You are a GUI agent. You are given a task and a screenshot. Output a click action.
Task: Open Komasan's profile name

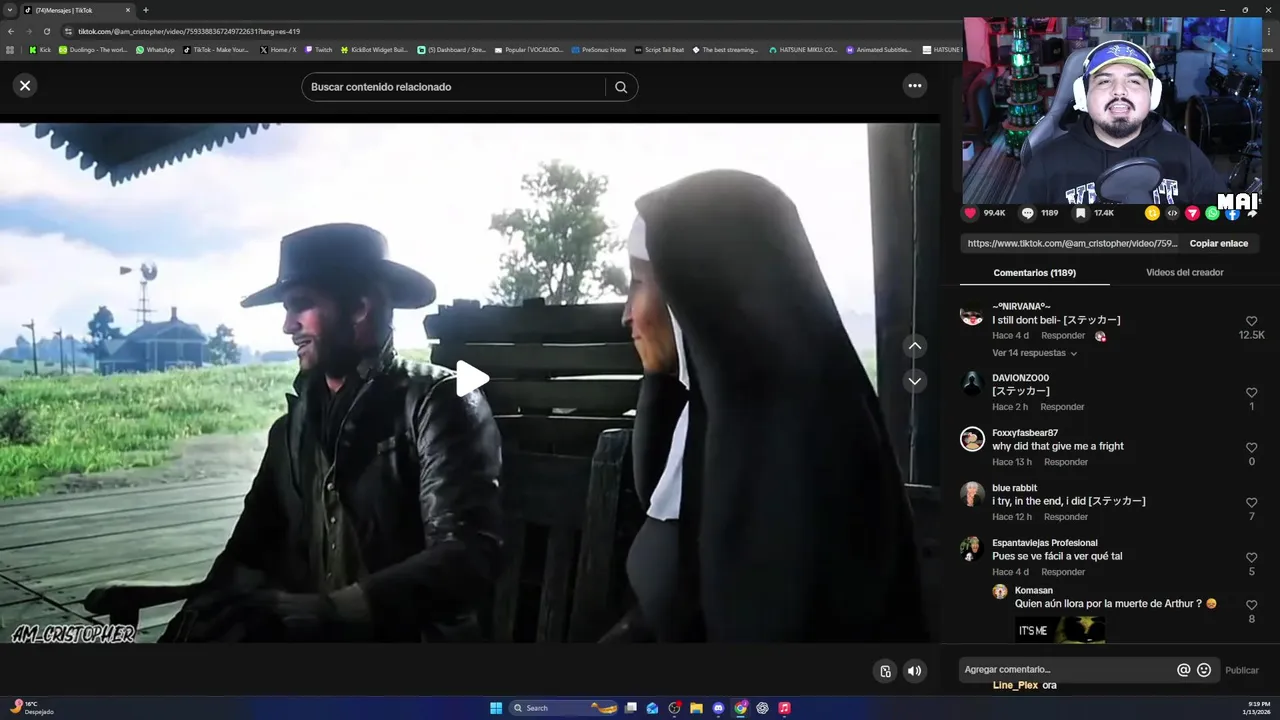point(1034,591)
